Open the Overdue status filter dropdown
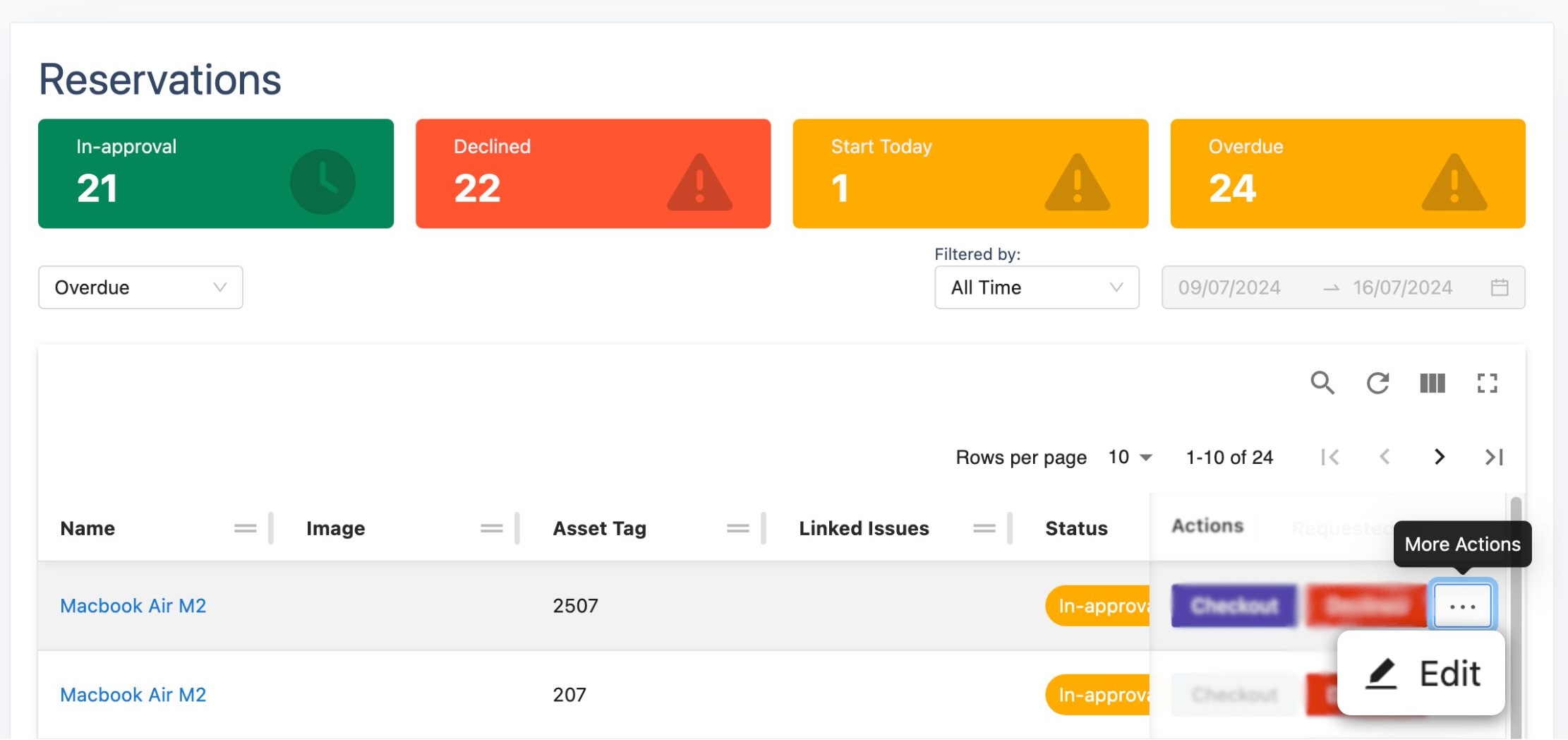This screenshot has height=740, width=1568. click(x=140, y=287)
